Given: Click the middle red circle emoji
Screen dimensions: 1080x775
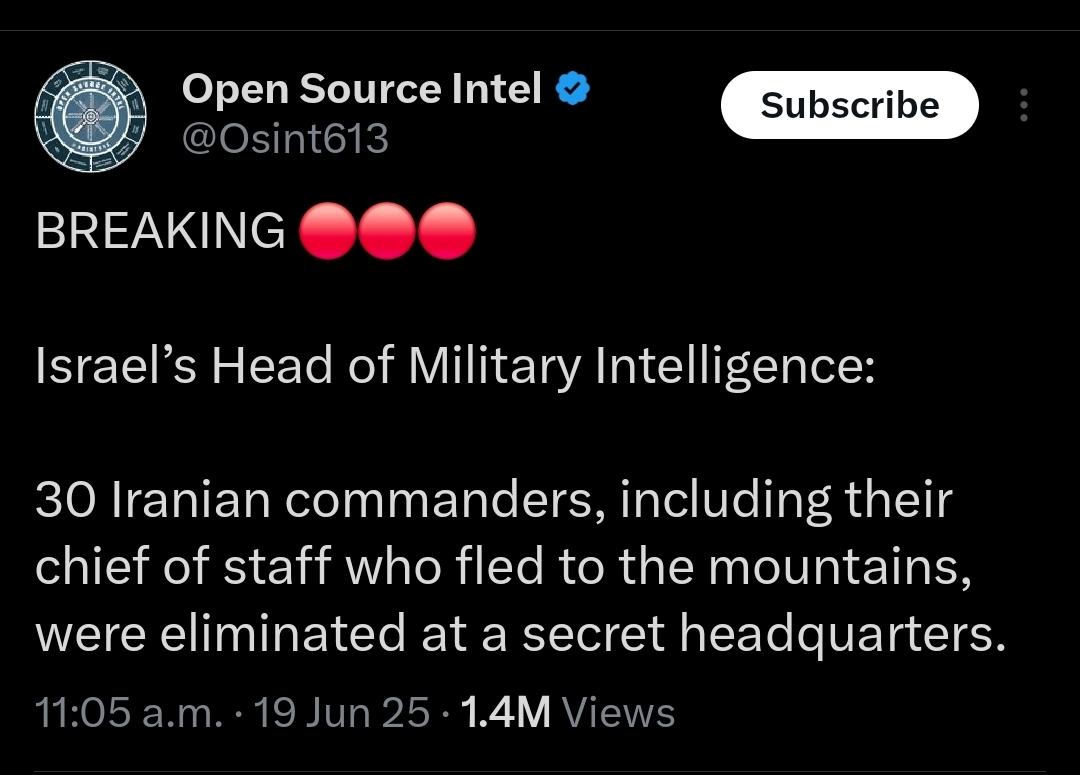Looking at the screenshot, I should point(387,231).
